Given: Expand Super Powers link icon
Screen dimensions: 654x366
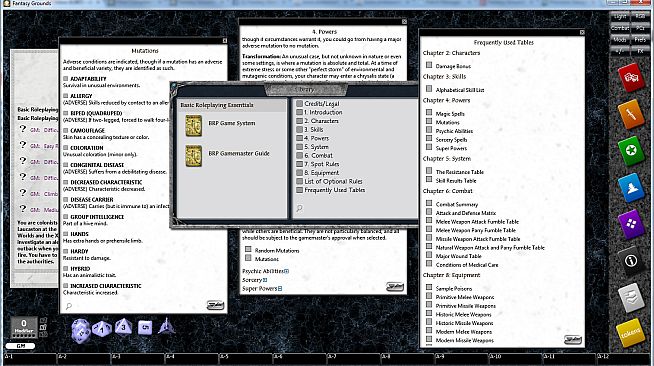Looking at the screenshot, I should [x=280, y=288].
